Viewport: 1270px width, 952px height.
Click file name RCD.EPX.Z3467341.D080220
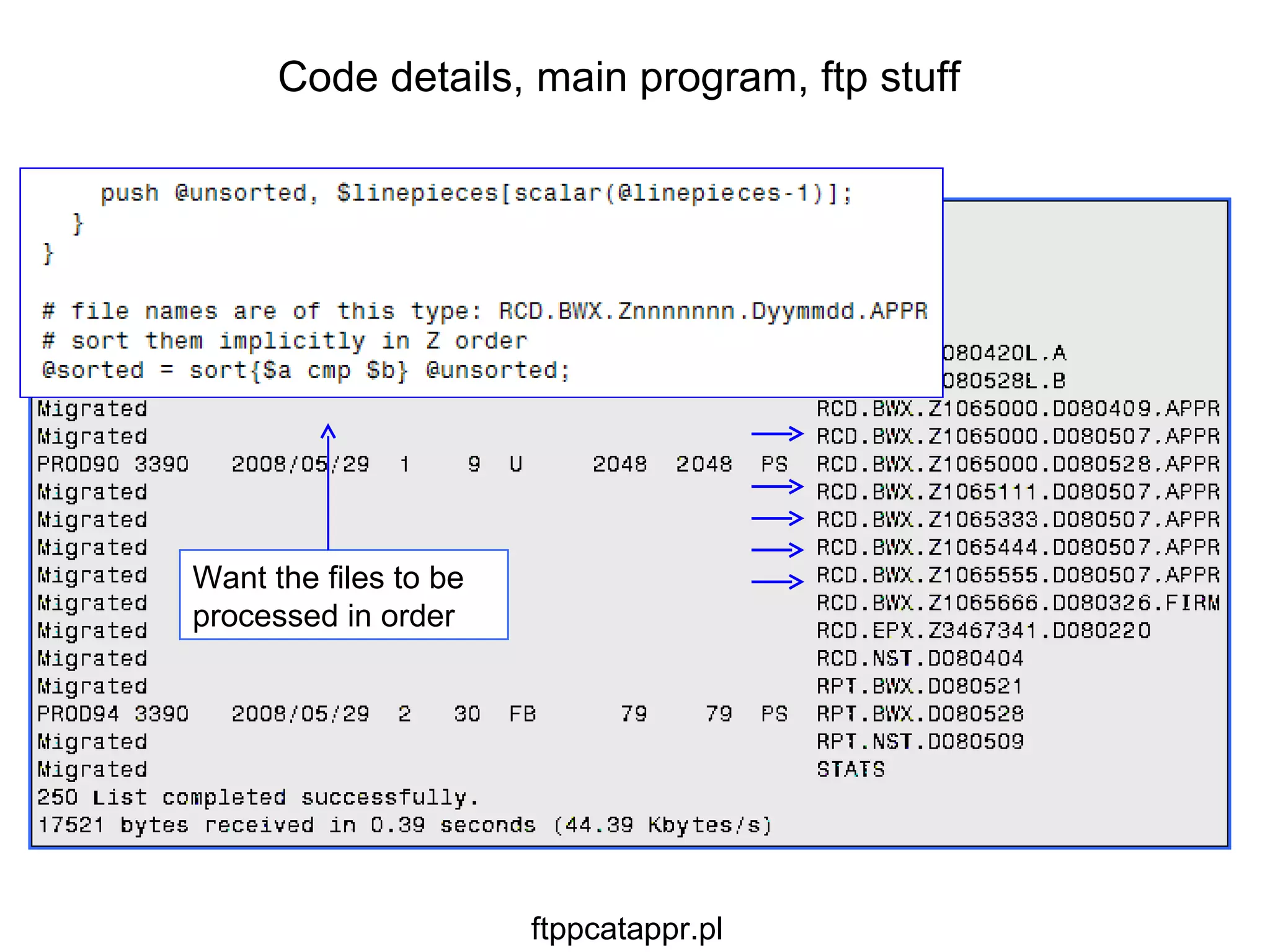(x=984, y=630)
